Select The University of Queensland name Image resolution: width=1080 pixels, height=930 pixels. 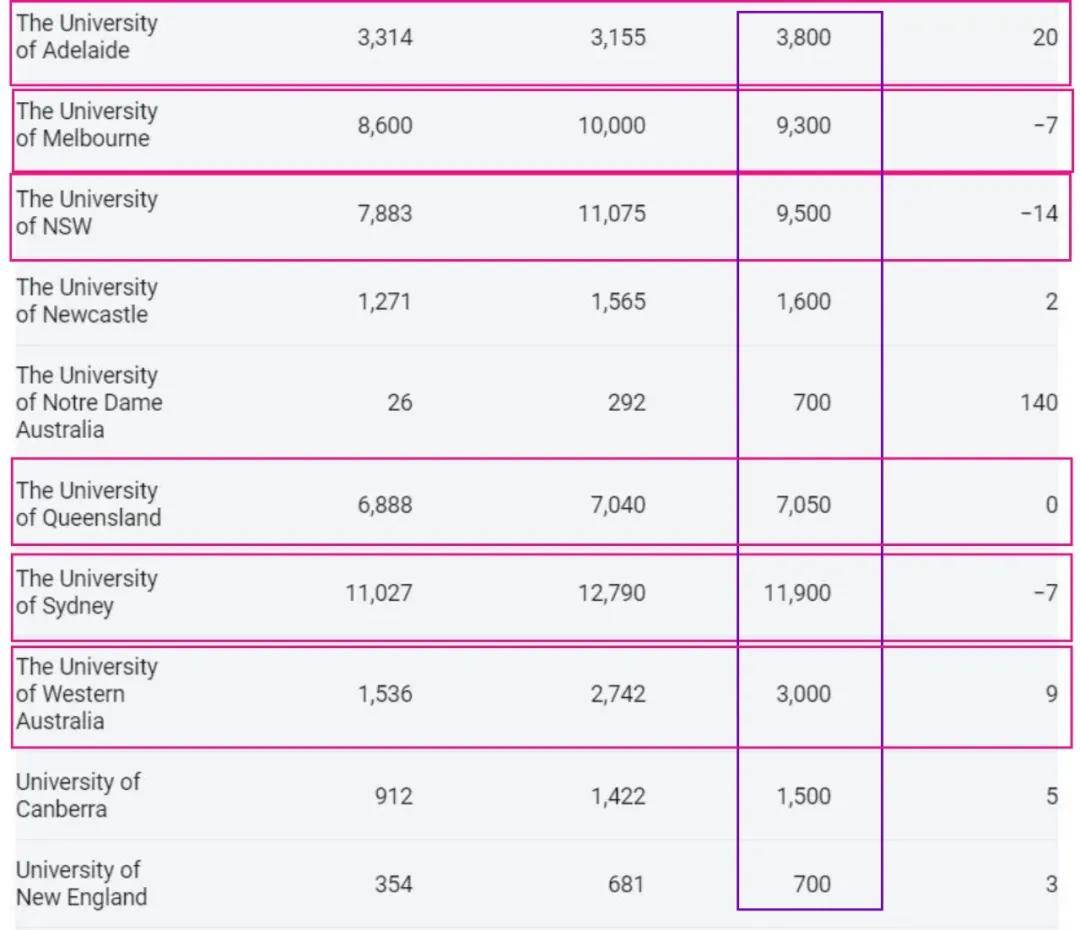tap(88, 504)
